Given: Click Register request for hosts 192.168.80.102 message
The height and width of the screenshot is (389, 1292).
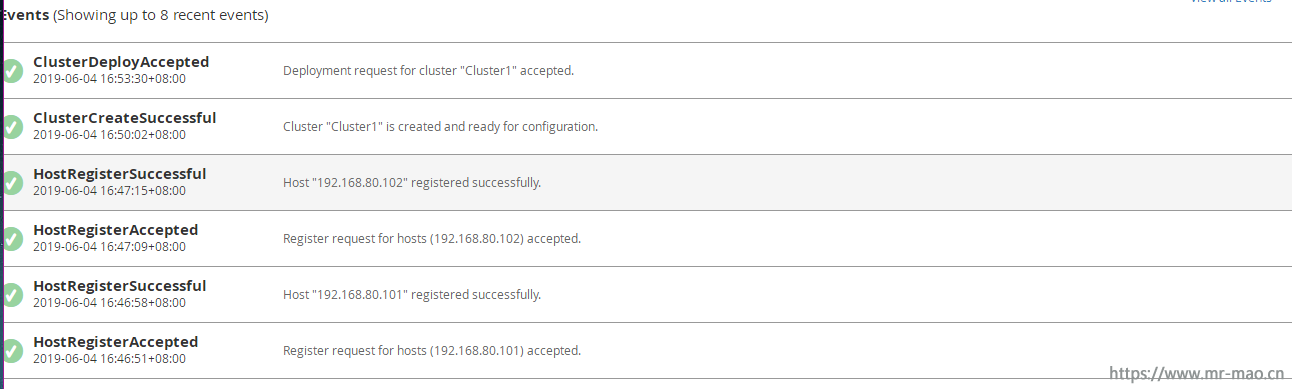Looking at the screenshot, I should coord(432,239).
